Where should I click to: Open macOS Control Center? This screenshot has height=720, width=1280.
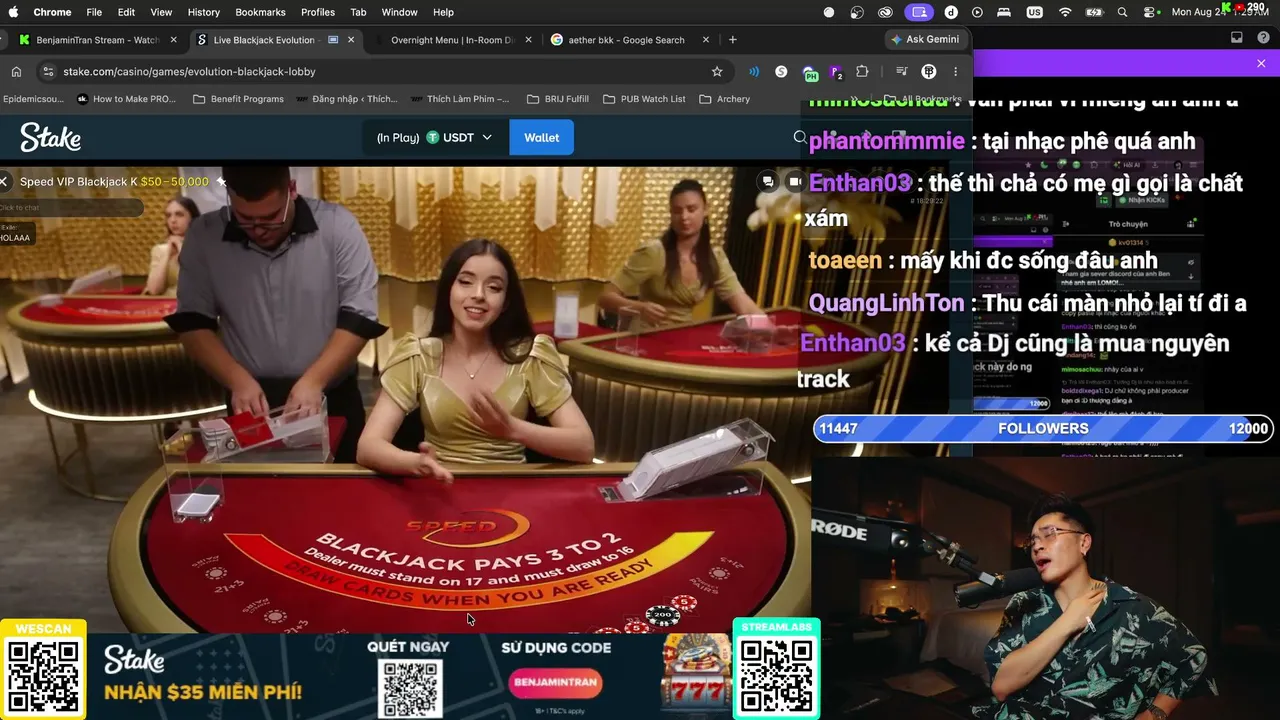tap(1150, 12)
